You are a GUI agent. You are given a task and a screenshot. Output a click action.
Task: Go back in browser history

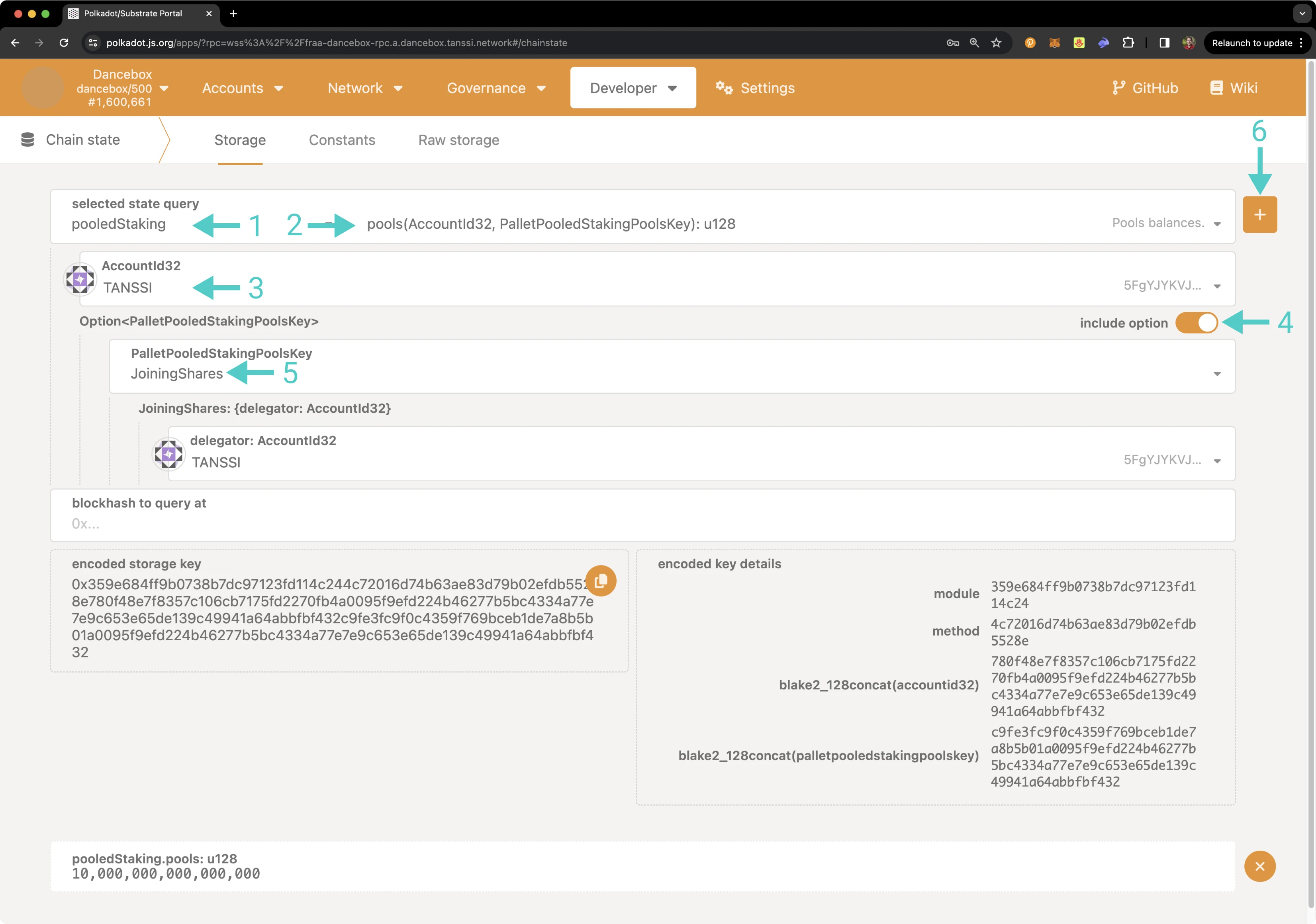(15, 43)
